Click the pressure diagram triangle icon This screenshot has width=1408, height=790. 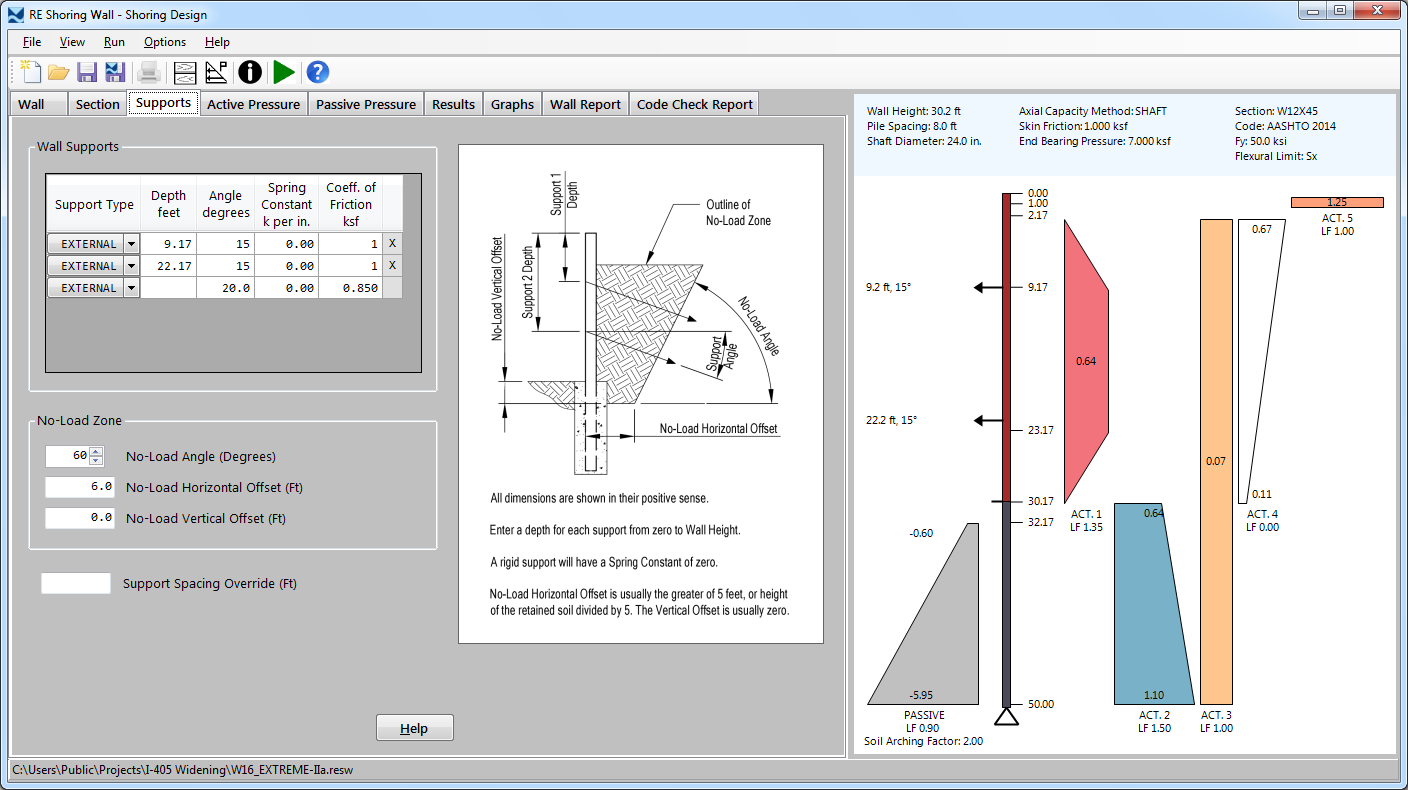[x=216, y=72]
